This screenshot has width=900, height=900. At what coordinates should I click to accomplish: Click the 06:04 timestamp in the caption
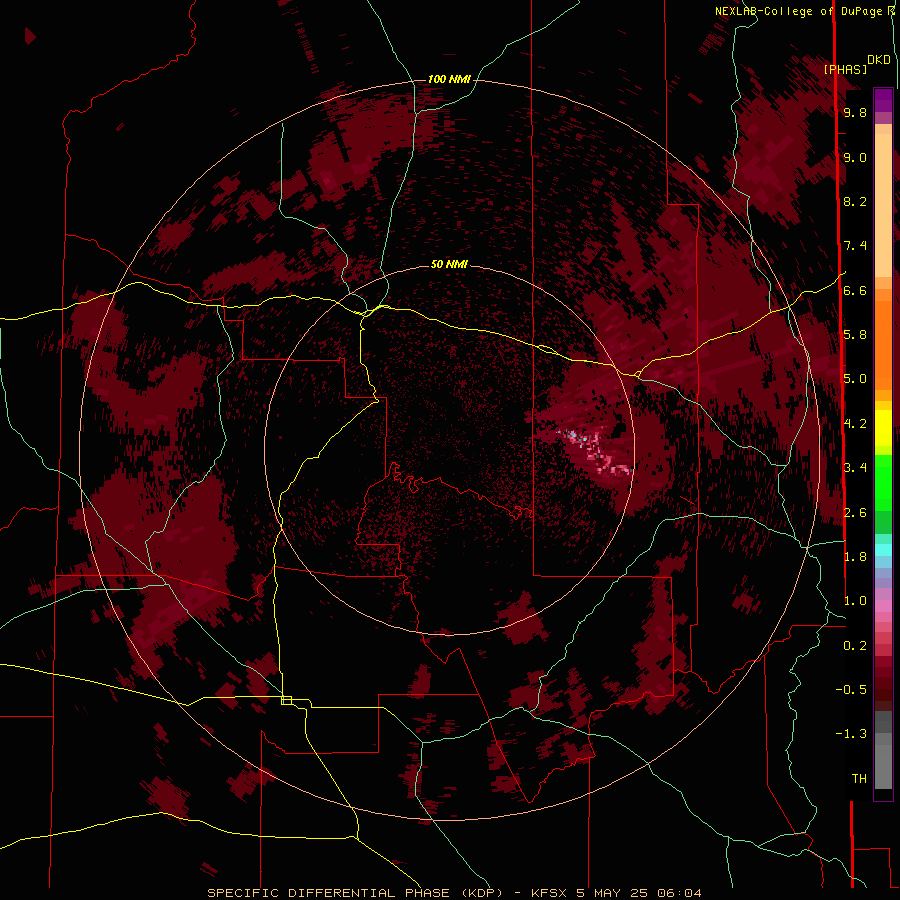click(680, 893)
